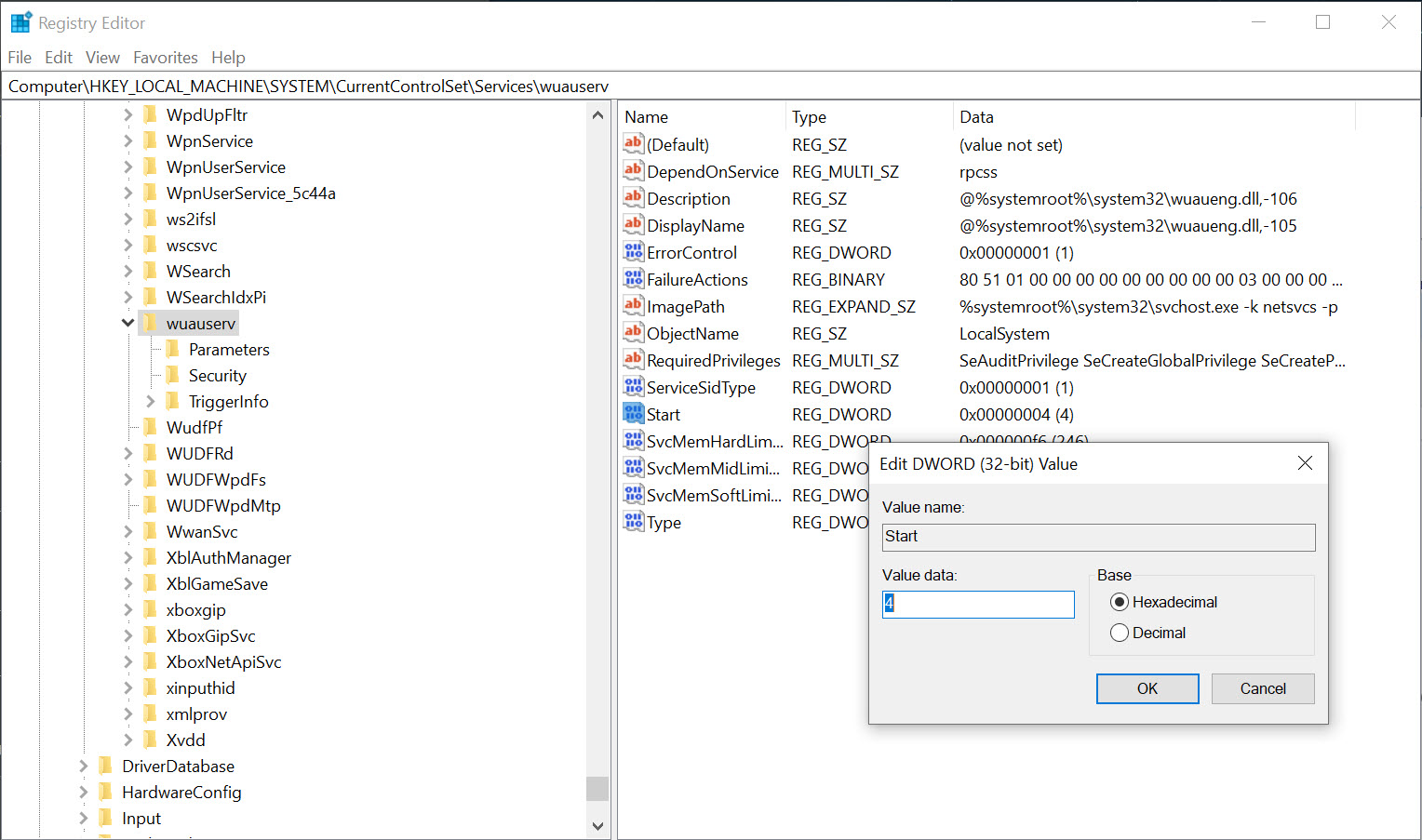Select the SvcMemSoftLimi... DWORD icon

(x=634, y=494)
